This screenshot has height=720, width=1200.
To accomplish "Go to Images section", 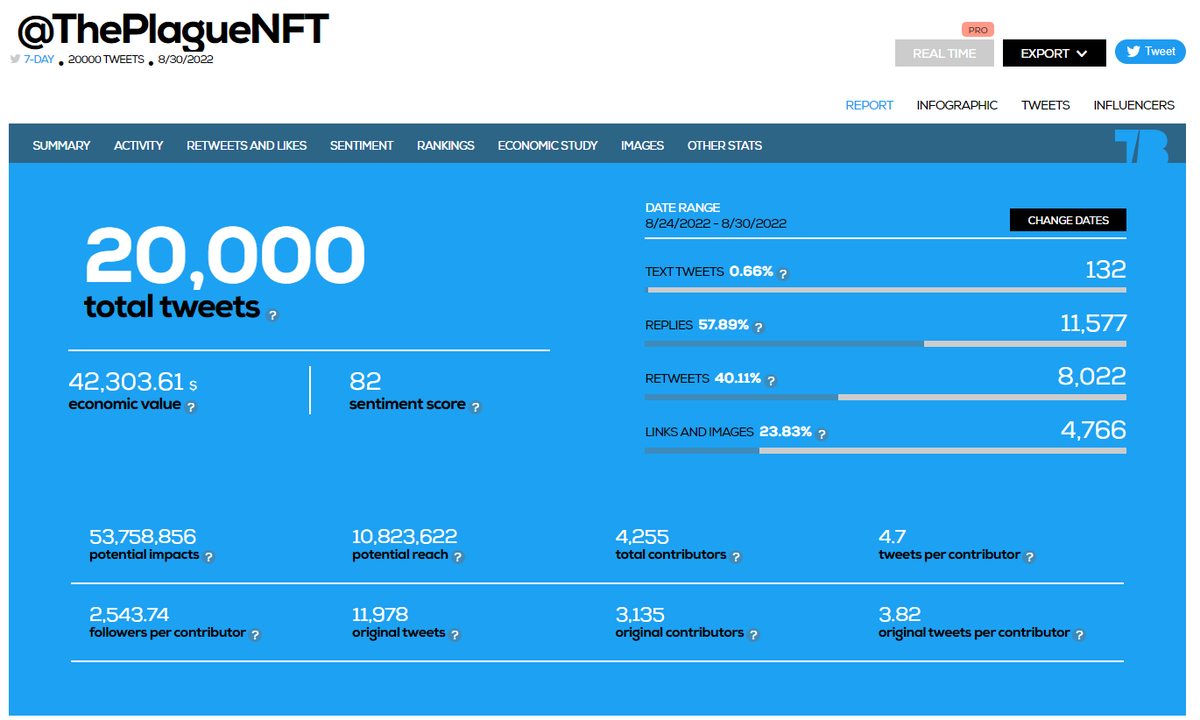I will click(x=642, y=145).
